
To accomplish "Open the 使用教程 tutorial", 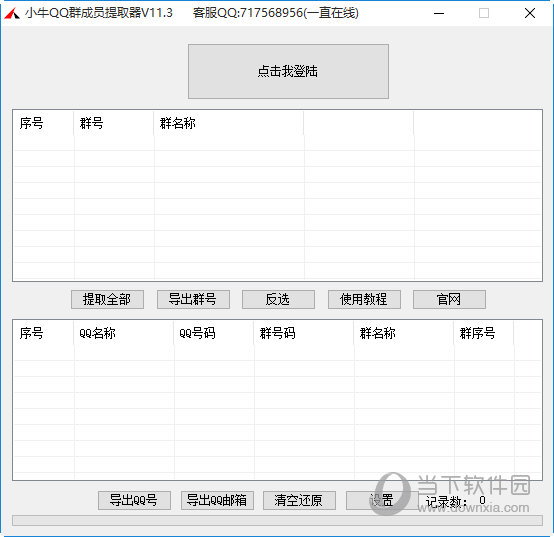I will 364,300.
